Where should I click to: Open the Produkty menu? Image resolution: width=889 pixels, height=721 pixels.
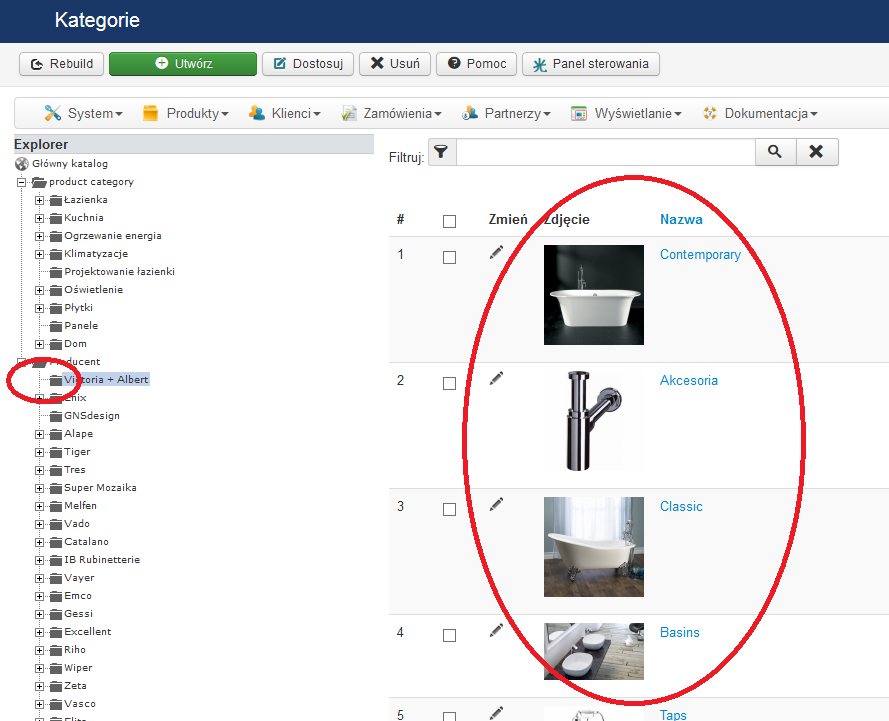pyautogui.click(x=185, y=113)
